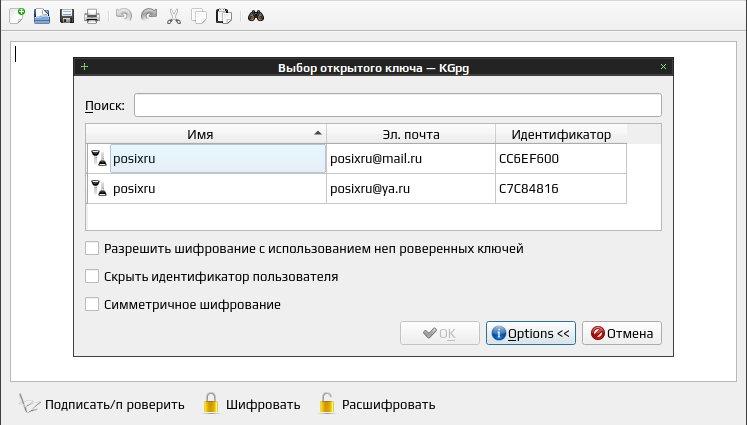This screenshot has width=747, height=425.
Task: Click key icon beside posixru@mail.ru row
Action: click(99, 158)
